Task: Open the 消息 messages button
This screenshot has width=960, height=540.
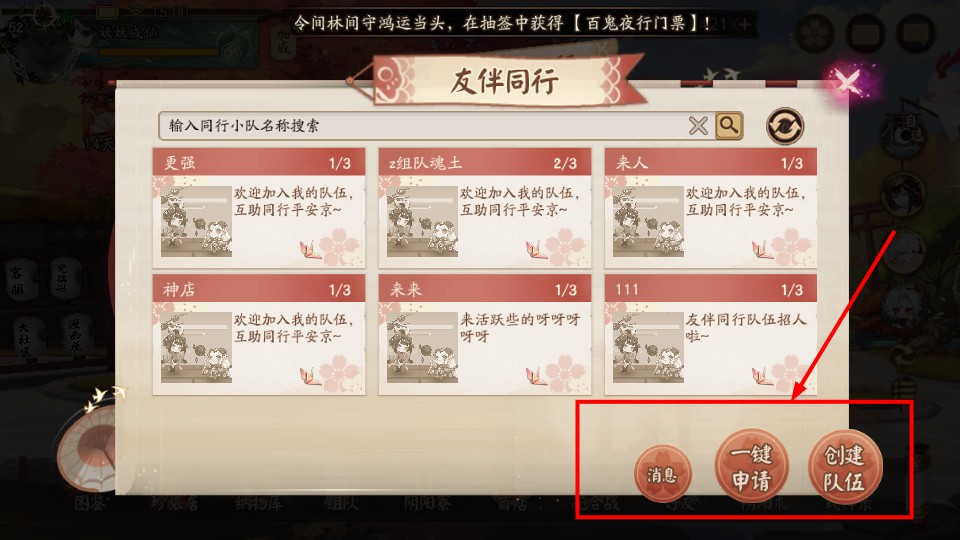Action: 662,474
